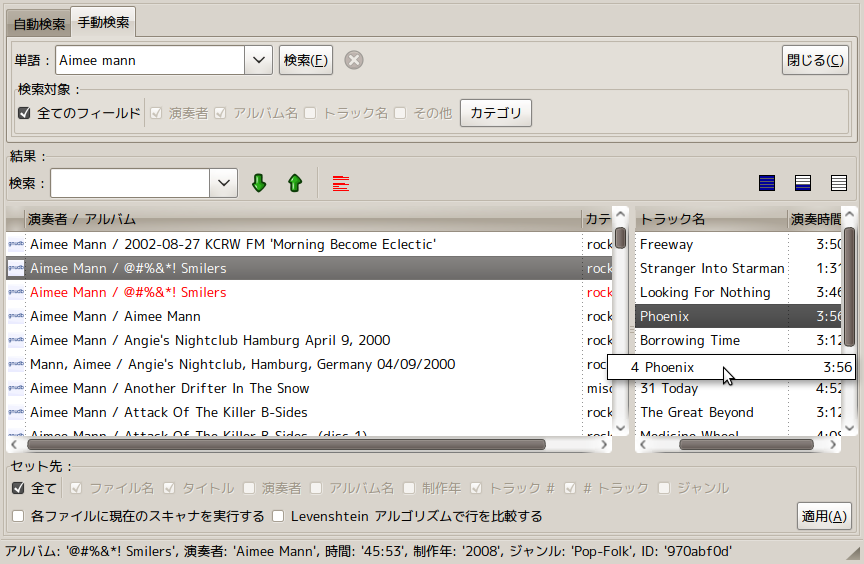864x564 pixels.
Task: Select album 2002-08-27 KCRW FM 'Morning Become Eclectic'
Action: [x=309, y=244]
